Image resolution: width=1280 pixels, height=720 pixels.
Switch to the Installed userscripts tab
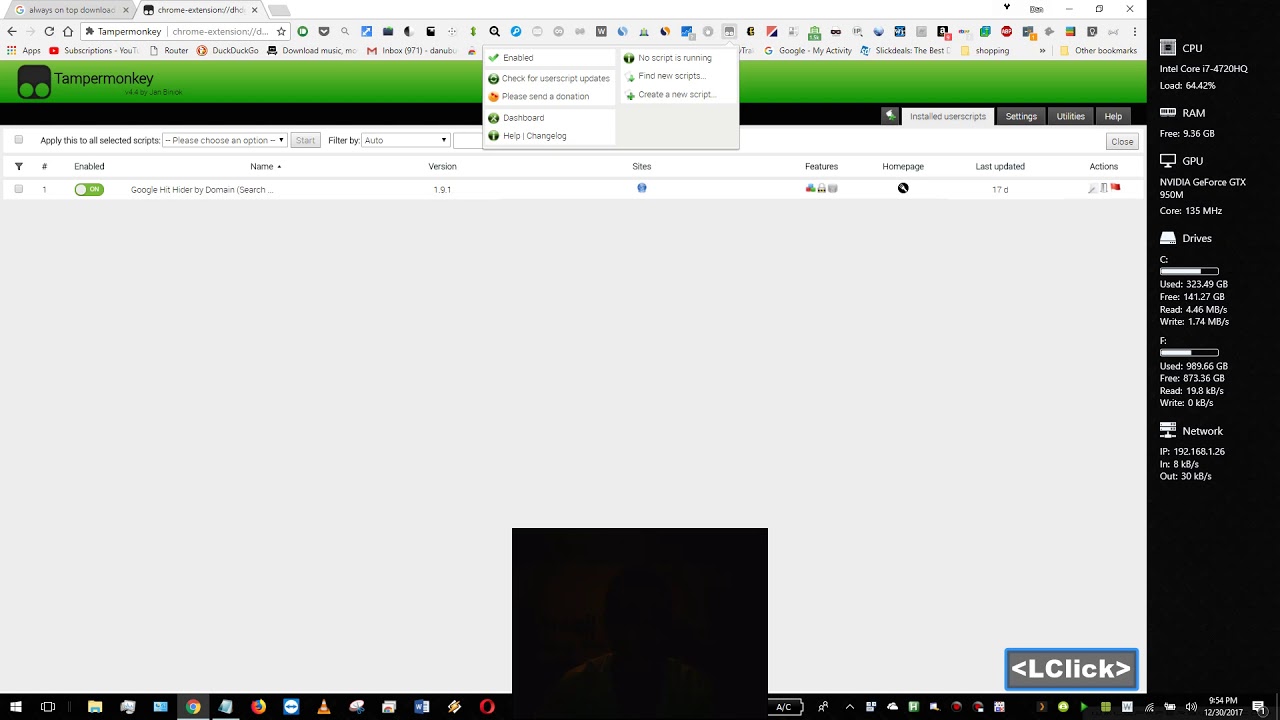[x=948, y=116]
